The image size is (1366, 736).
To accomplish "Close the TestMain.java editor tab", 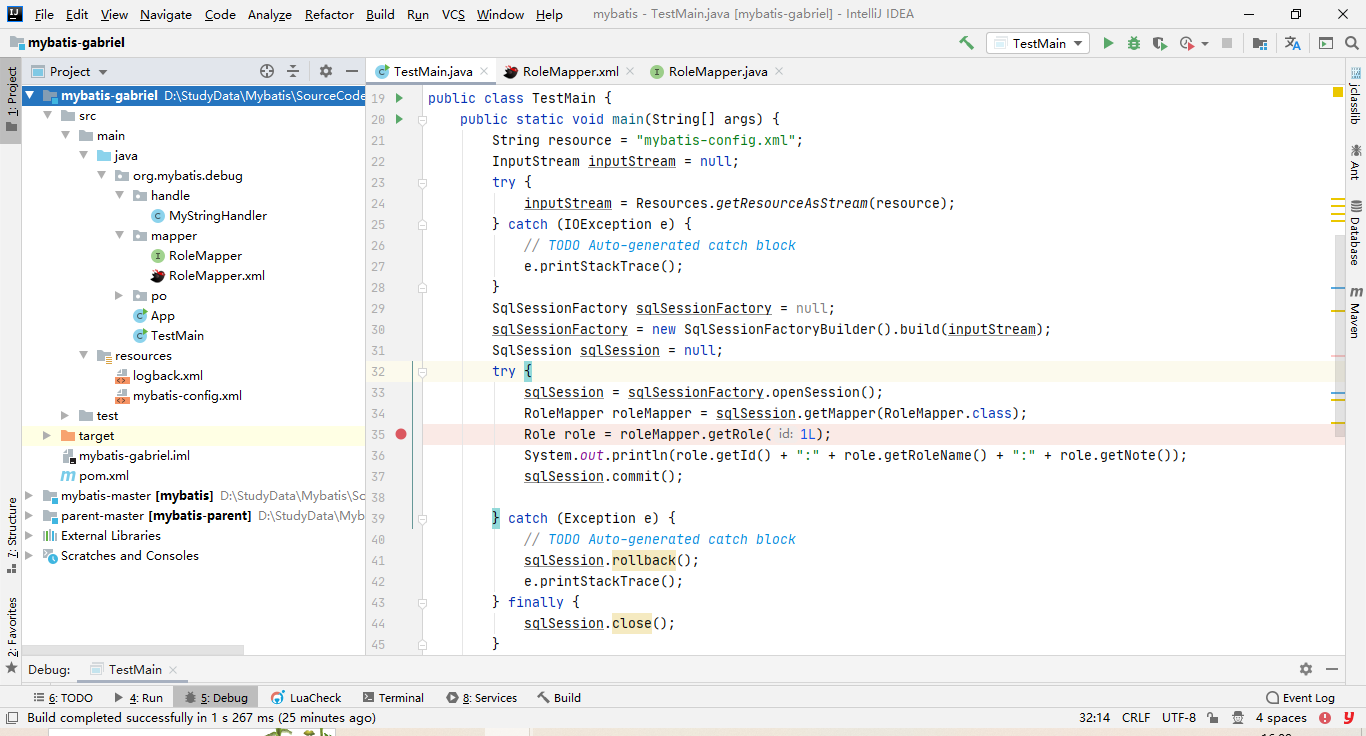I will pos(485,71).
